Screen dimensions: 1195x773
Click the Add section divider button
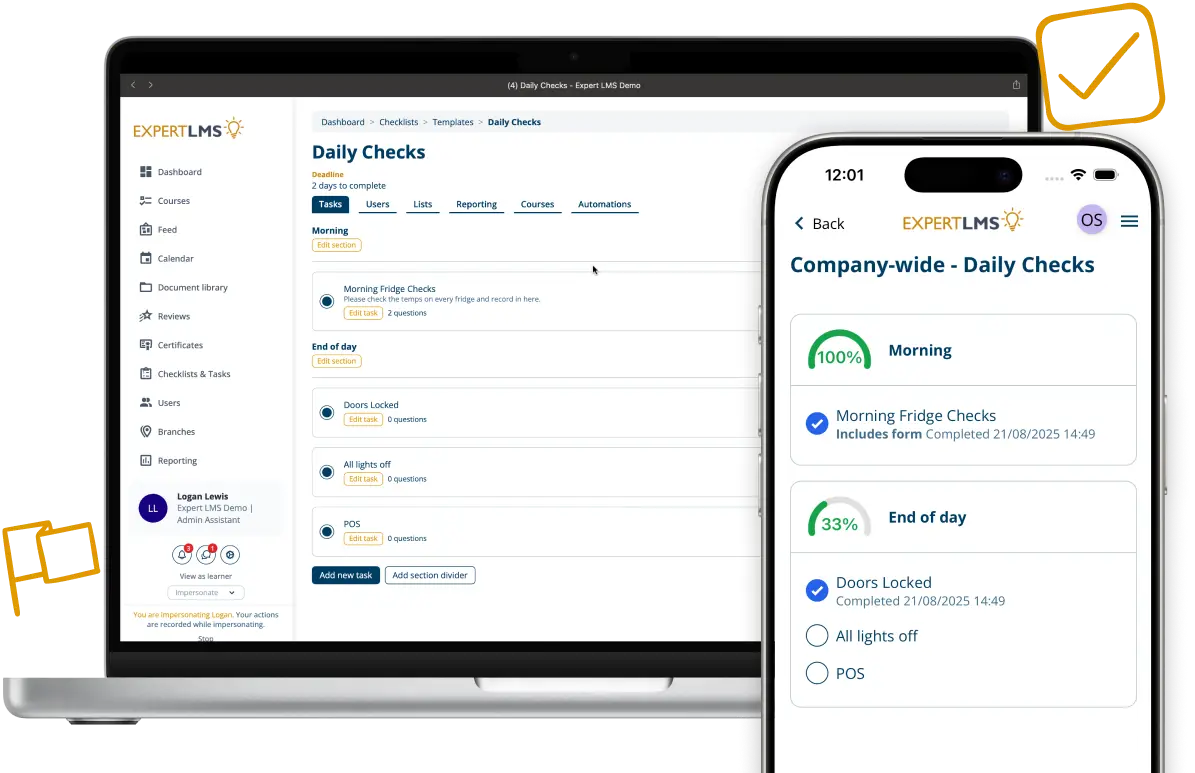pyautogui.click(x=430, y=575)
